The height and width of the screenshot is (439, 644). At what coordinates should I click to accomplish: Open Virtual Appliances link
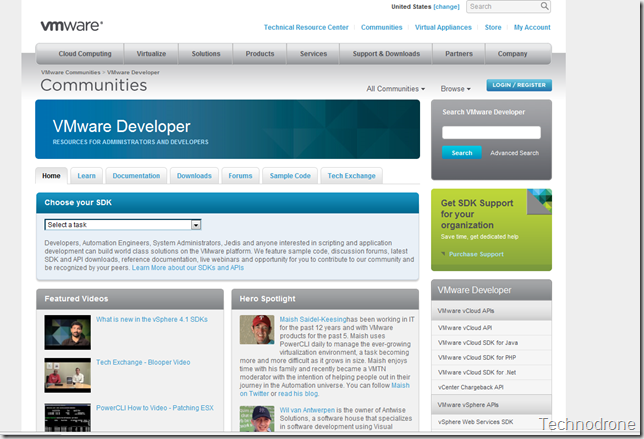443,28
